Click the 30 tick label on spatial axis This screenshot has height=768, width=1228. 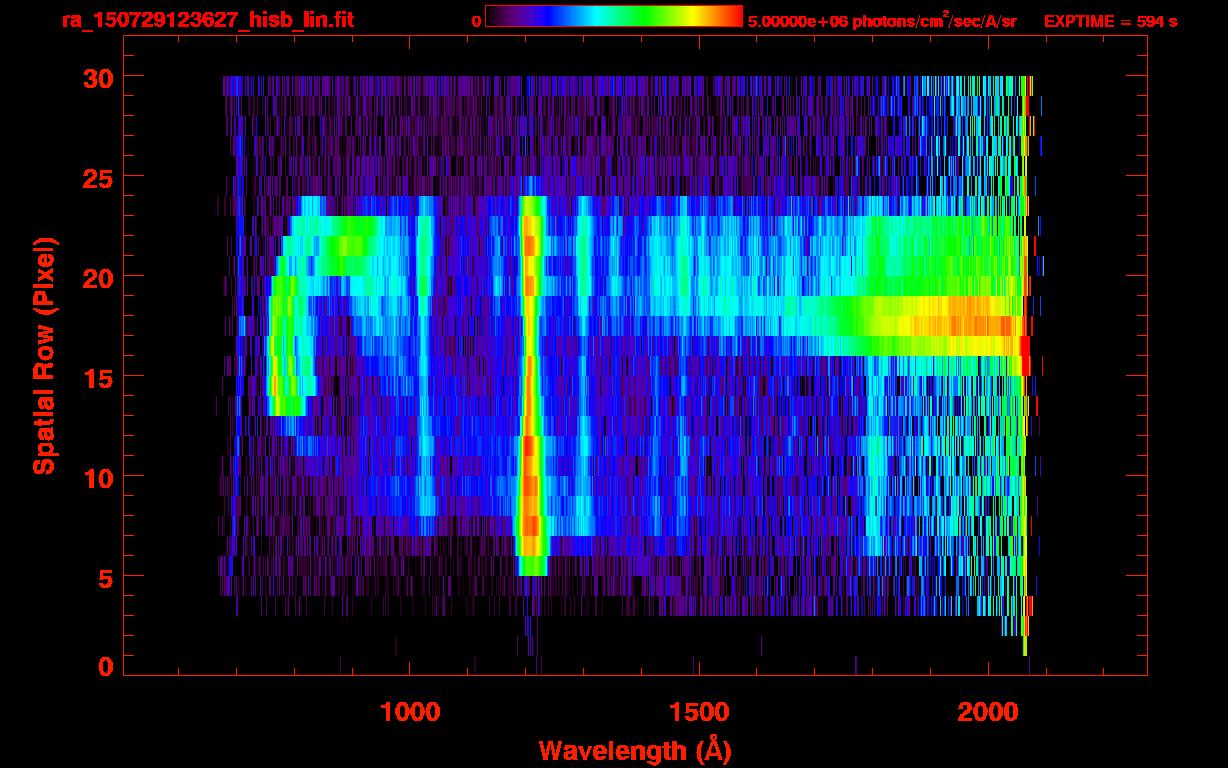click(95, 77)
